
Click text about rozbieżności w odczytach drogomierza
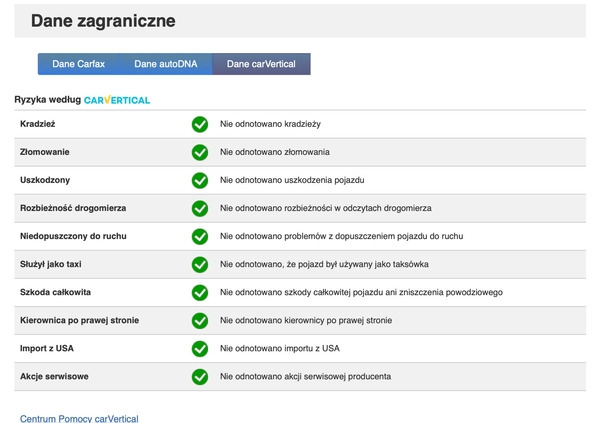coord(326,208)
